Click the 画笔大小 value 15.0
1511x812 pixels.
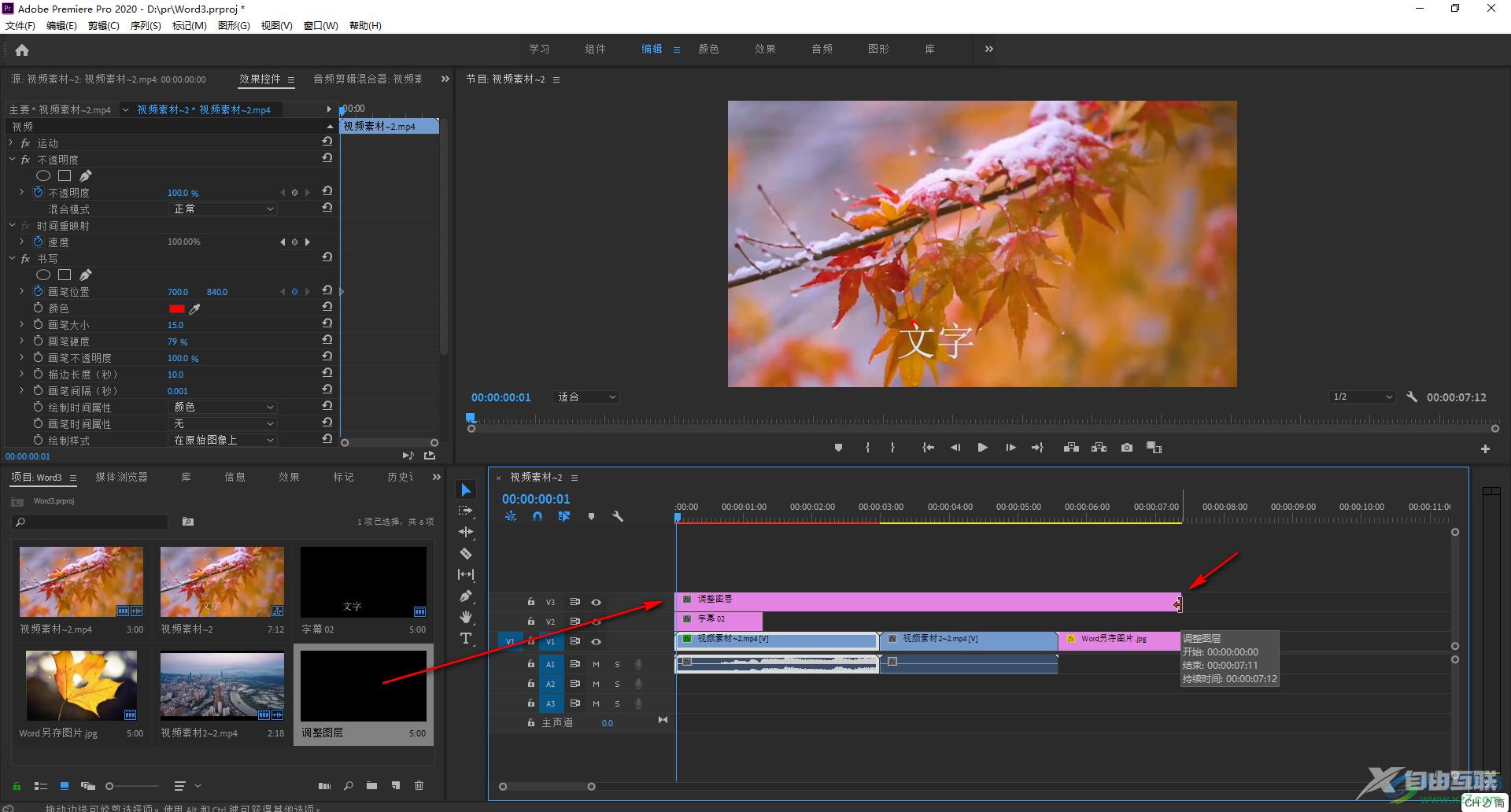(175, 325)
